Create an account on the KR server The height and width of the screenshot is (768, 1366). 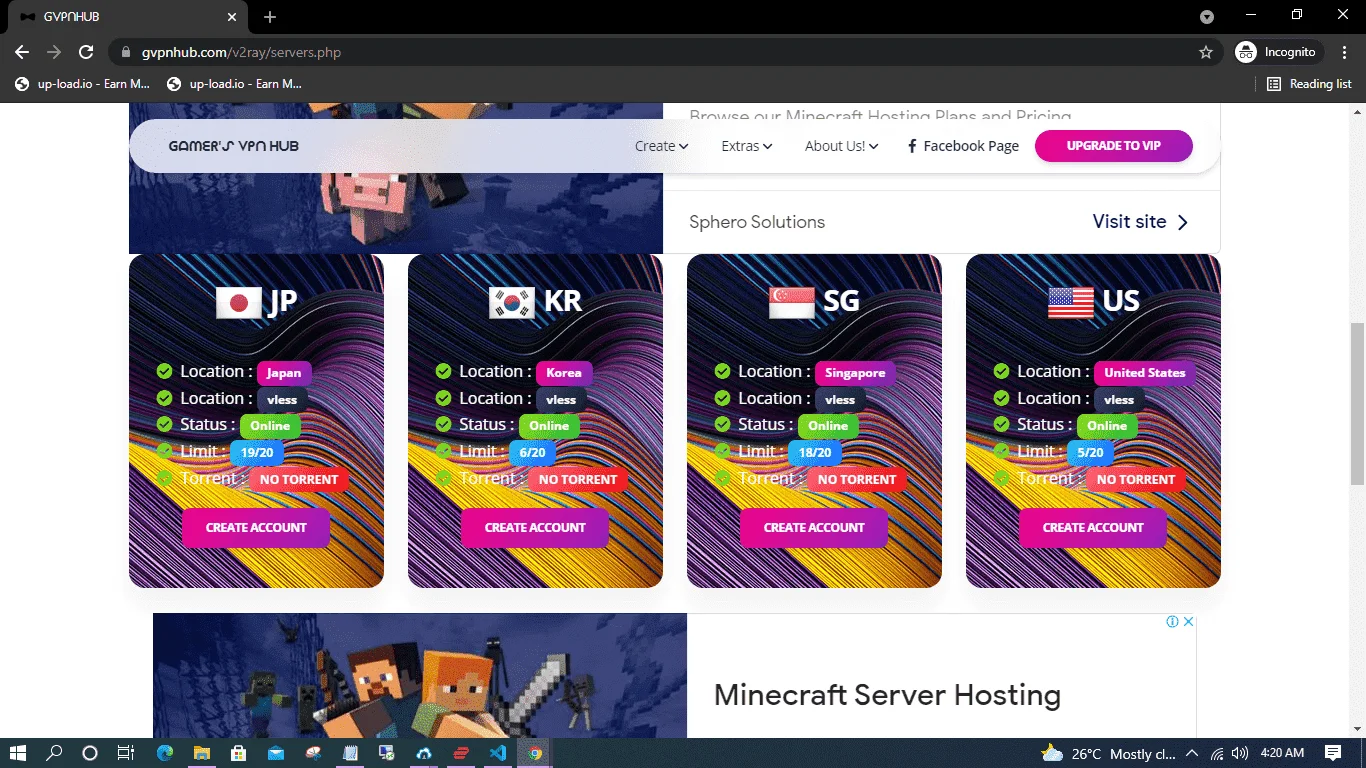click(x=535, y=527)
